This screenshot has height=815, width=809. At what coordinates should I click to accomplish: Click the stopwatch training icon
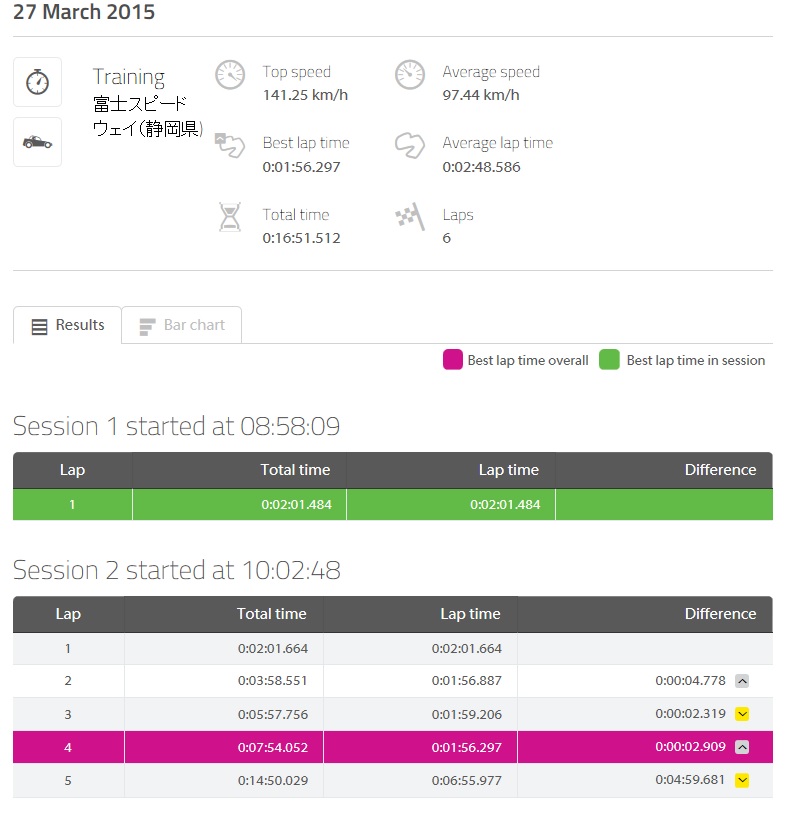[37, 82]
